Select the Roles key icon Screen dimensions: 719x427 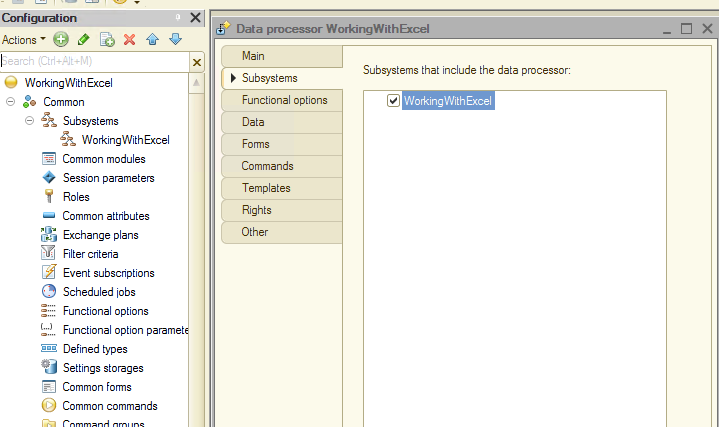click(x=49, y=196)
